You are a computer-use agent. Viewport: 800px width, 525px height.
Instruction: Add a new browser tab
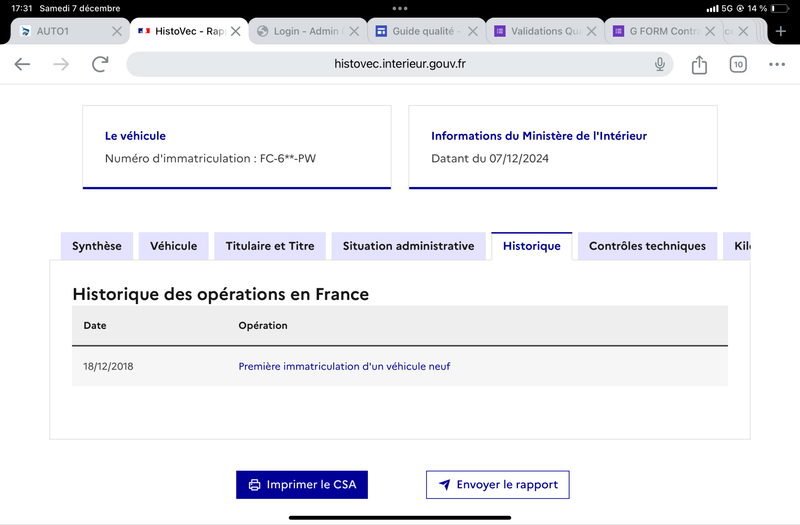coord(781,32)
